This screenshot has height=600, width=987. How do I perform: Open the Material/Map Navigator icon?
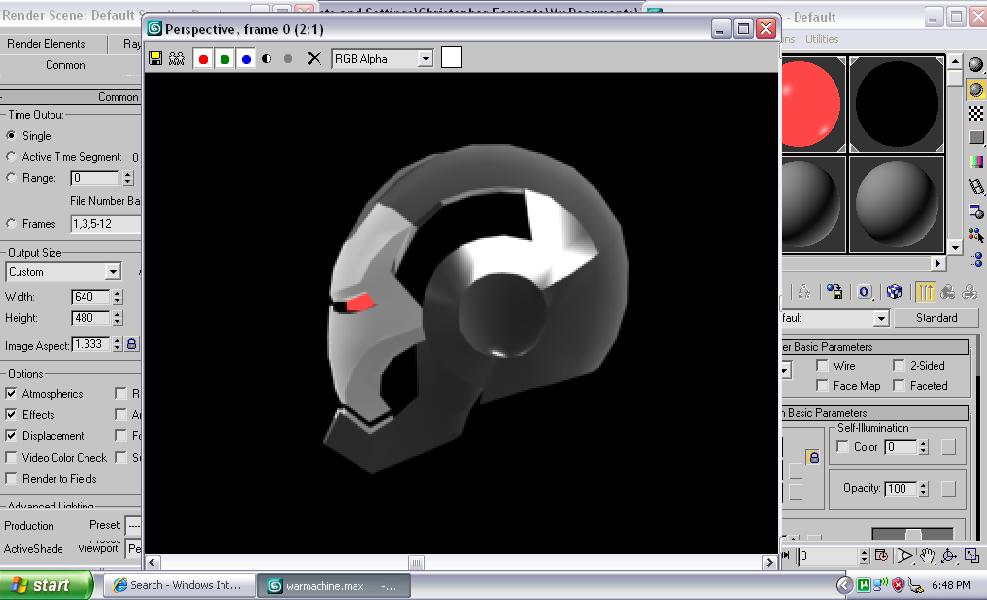click(x=976, y=259)
